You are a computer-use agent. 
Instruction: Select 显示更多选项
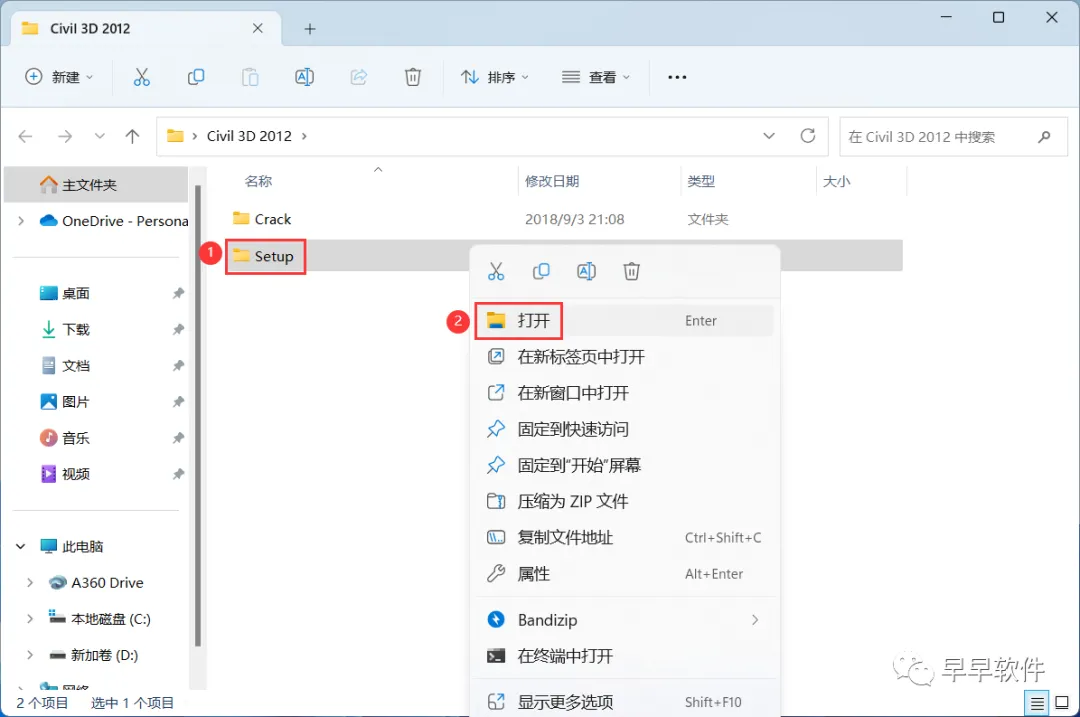625,702
